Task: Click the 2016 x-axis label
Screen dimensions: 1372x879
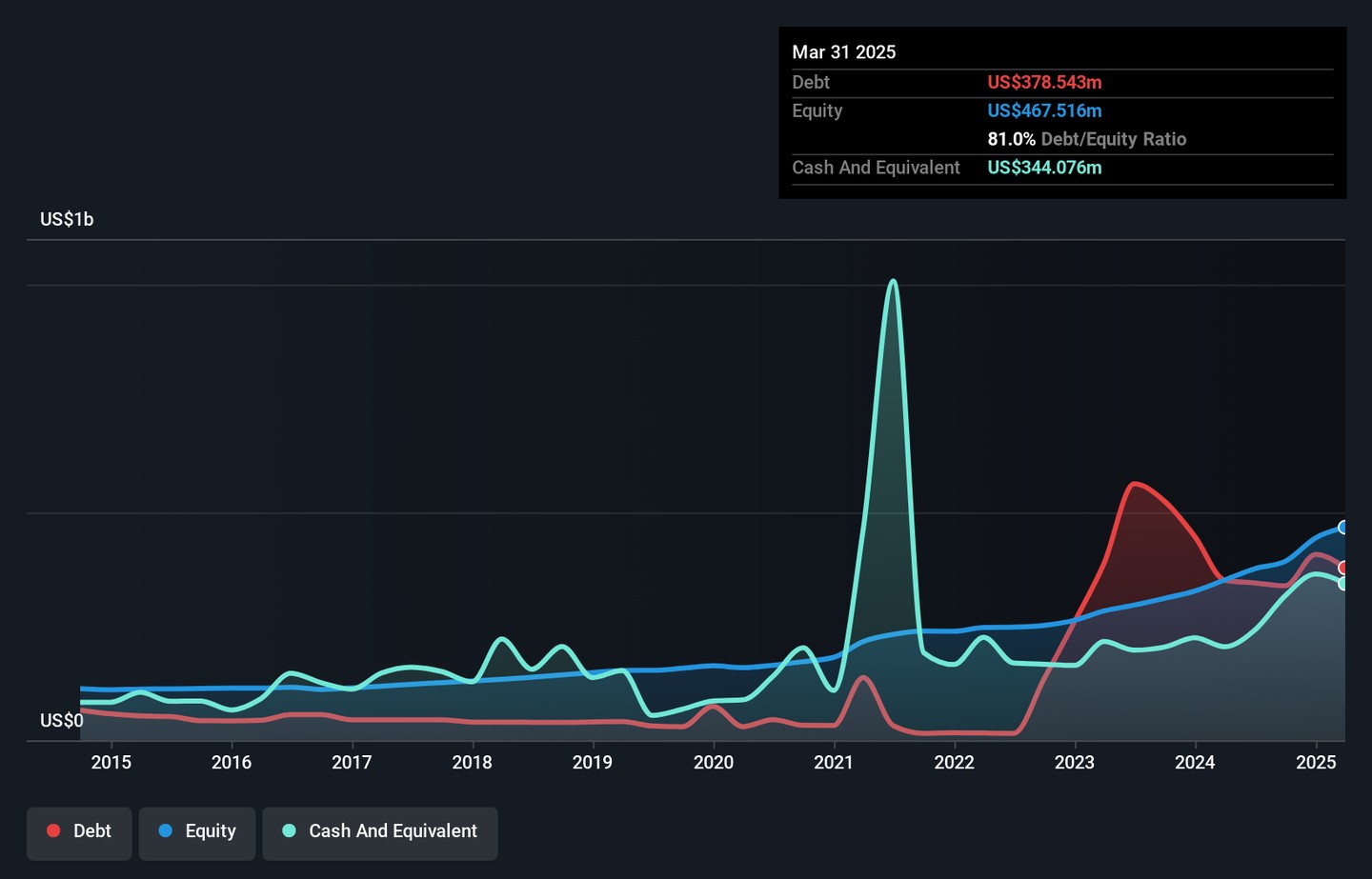Action: coord(232,762)
